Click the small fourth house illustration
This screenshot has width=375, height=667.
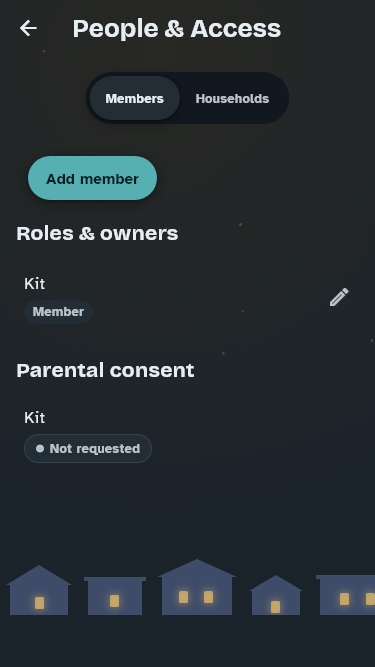click(x=276, y=595)
